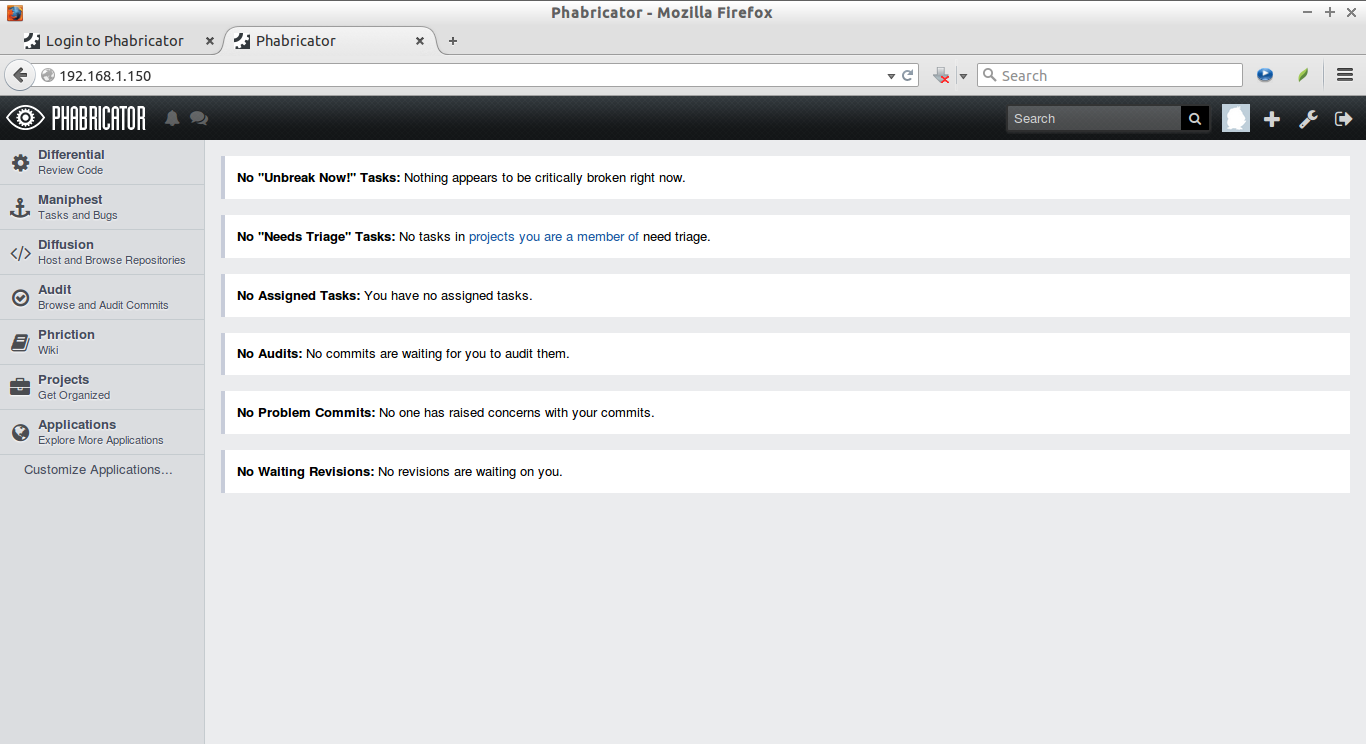Screen dimensions: 1366x744
Task: Click 'No Waiting Revisions:' heading
Action: pyautogui.click(x=306, y=472)
